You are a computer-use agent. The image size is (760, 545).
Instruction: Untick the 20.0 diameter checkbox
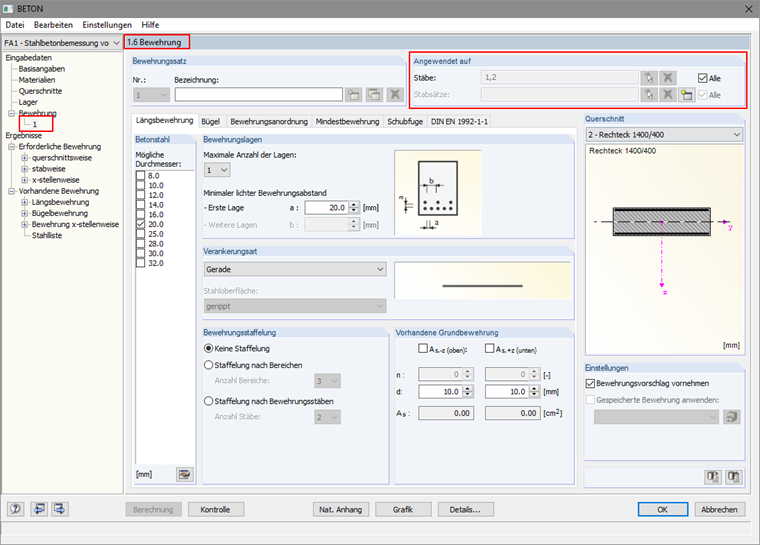click(x=141, y=224)
